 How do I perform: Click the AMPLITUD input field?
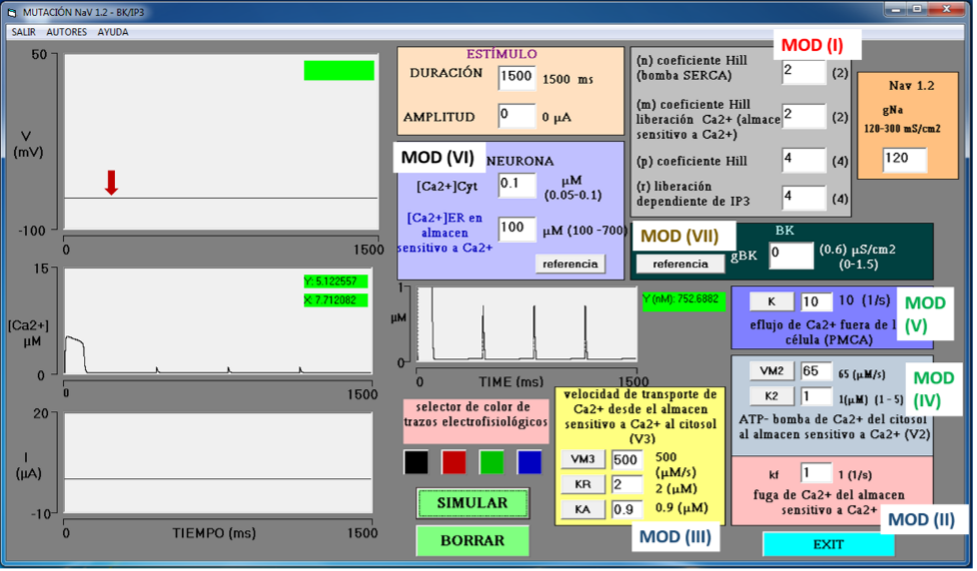click(517, 116)
